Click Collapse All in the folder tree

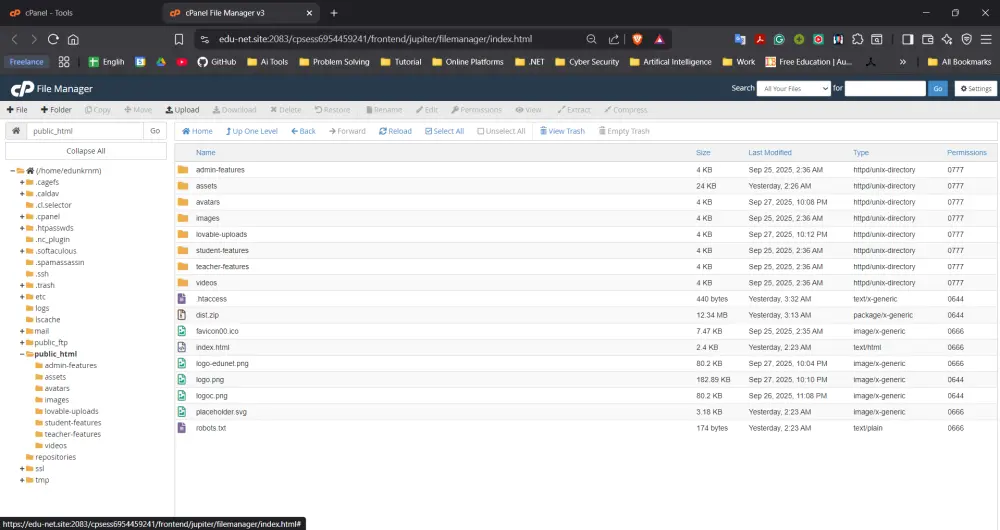(x=85, y=151)
